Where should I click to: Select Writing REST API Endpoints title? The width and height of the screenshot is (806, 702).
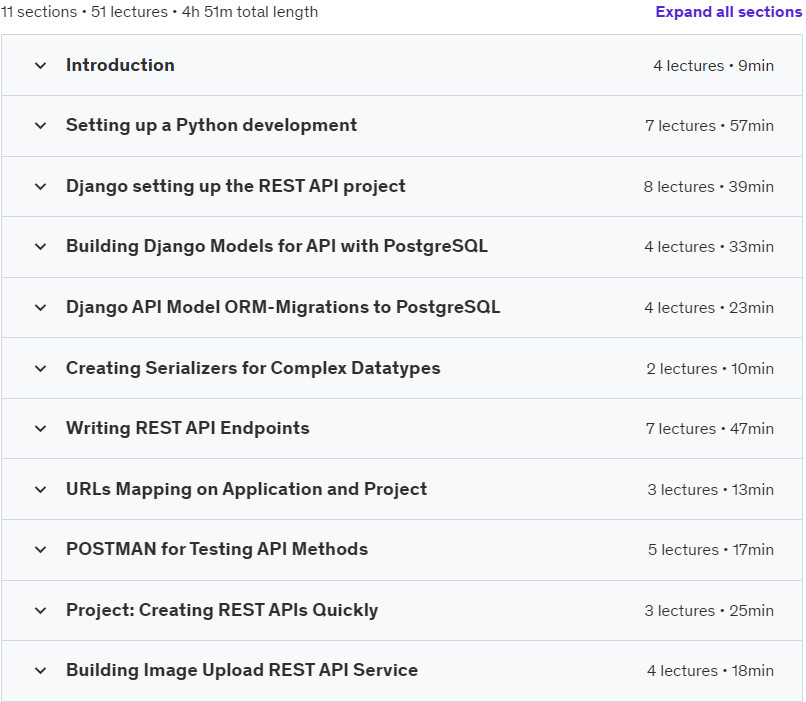[x=188, y=428]
